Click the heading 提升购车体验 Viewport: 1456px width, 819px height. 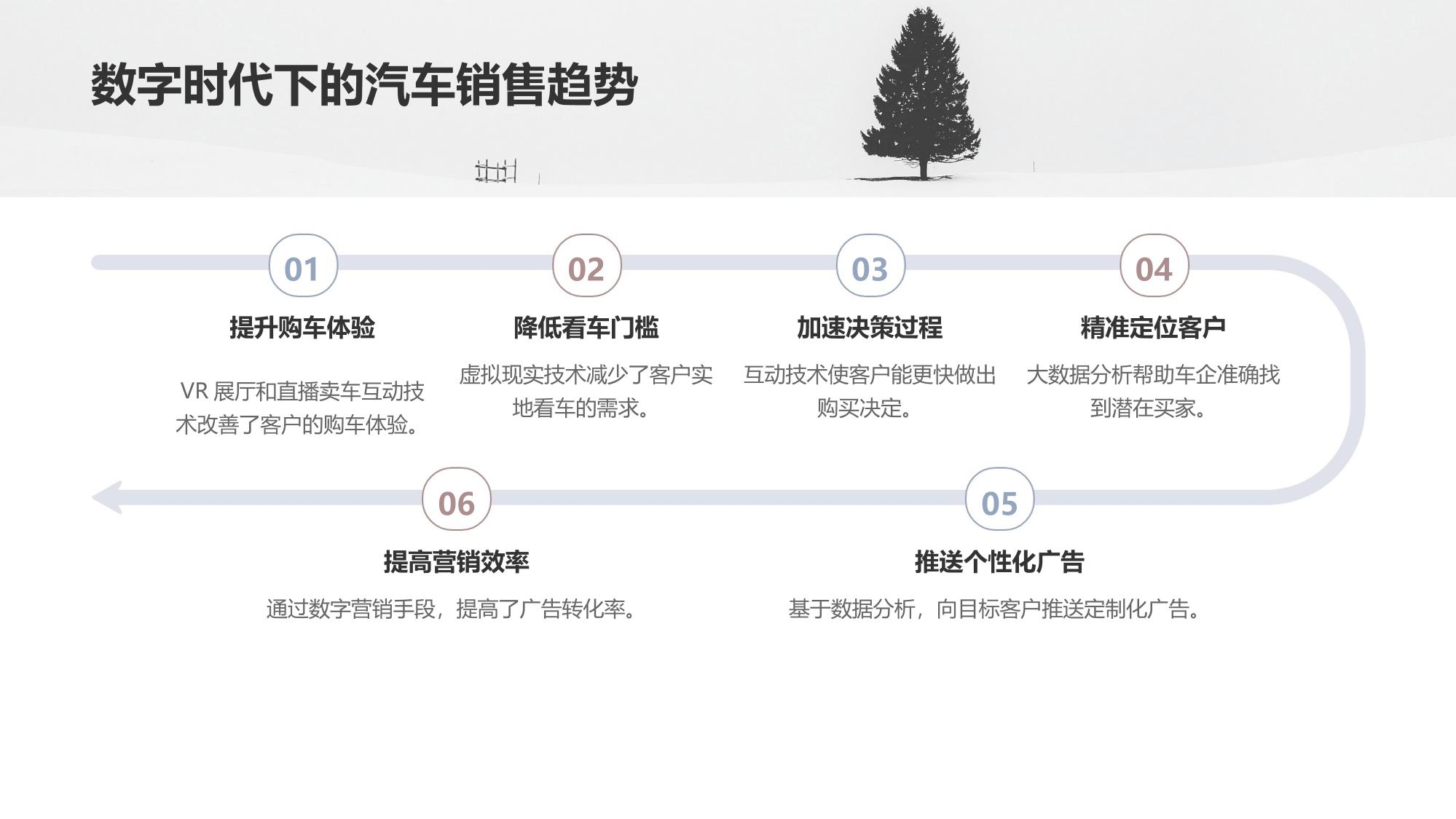click(x=302, y=328)
